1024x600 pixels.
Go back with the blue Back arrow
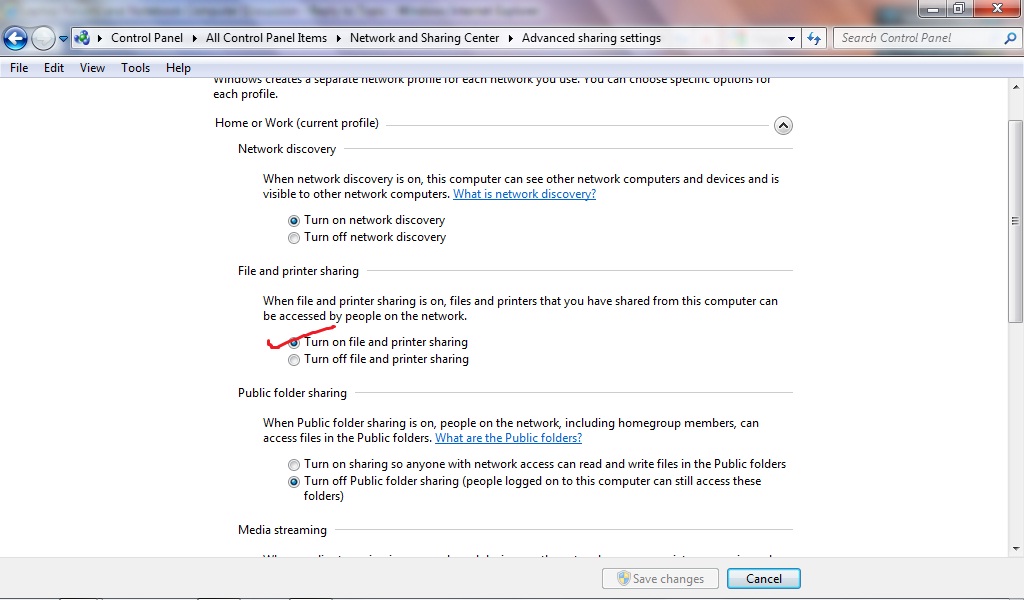[x=16, y=39]
